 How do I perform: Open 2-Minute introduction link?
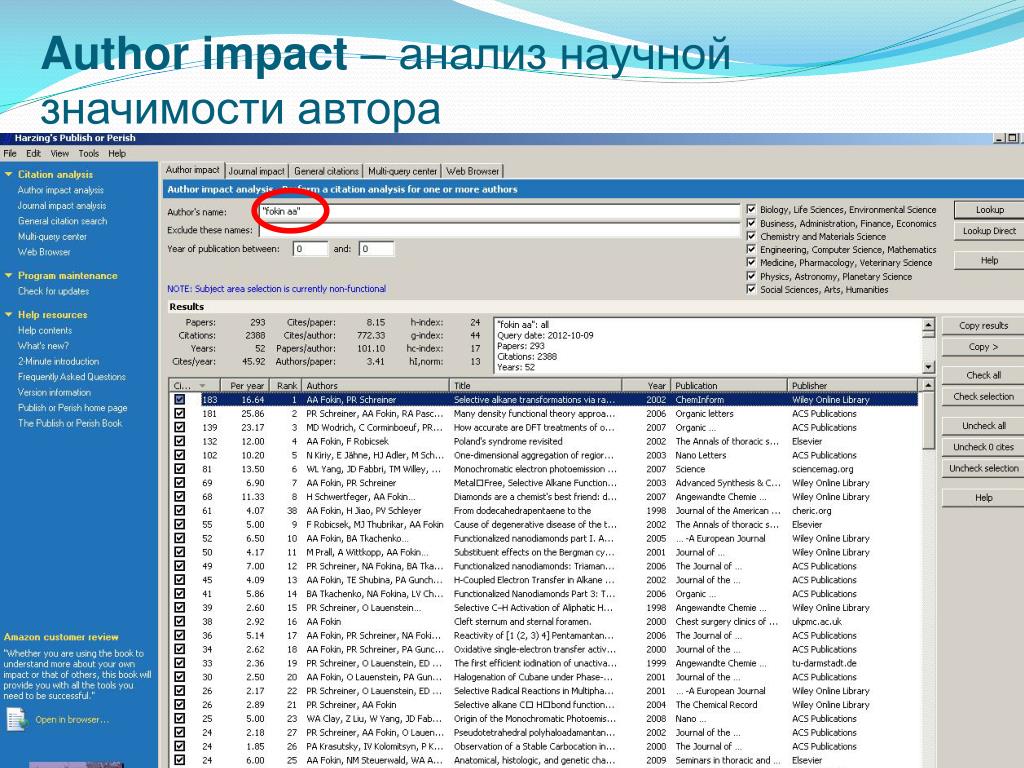(59, 361)
